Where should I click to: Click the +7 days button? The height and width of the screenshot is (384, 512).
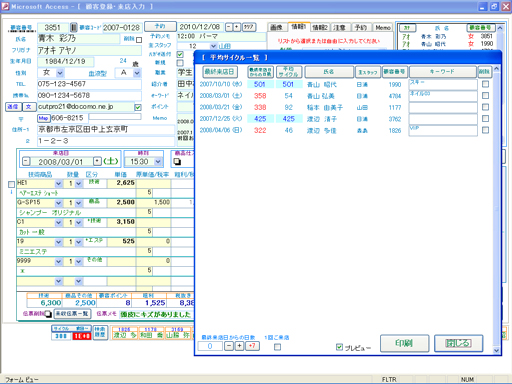(x=252, y=346)
